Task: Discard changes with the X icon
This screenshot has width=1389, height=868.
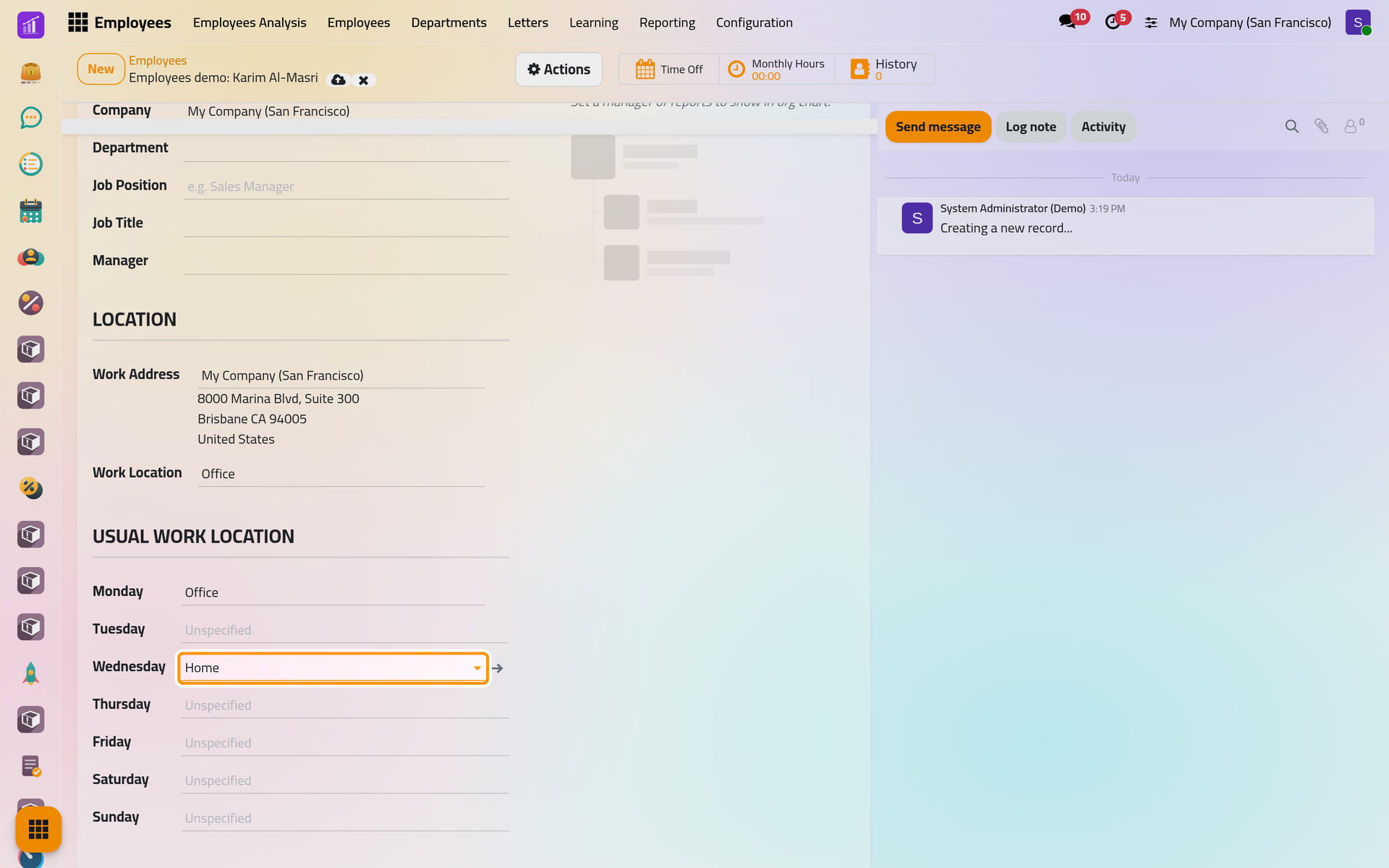Action: pos(364,80)
